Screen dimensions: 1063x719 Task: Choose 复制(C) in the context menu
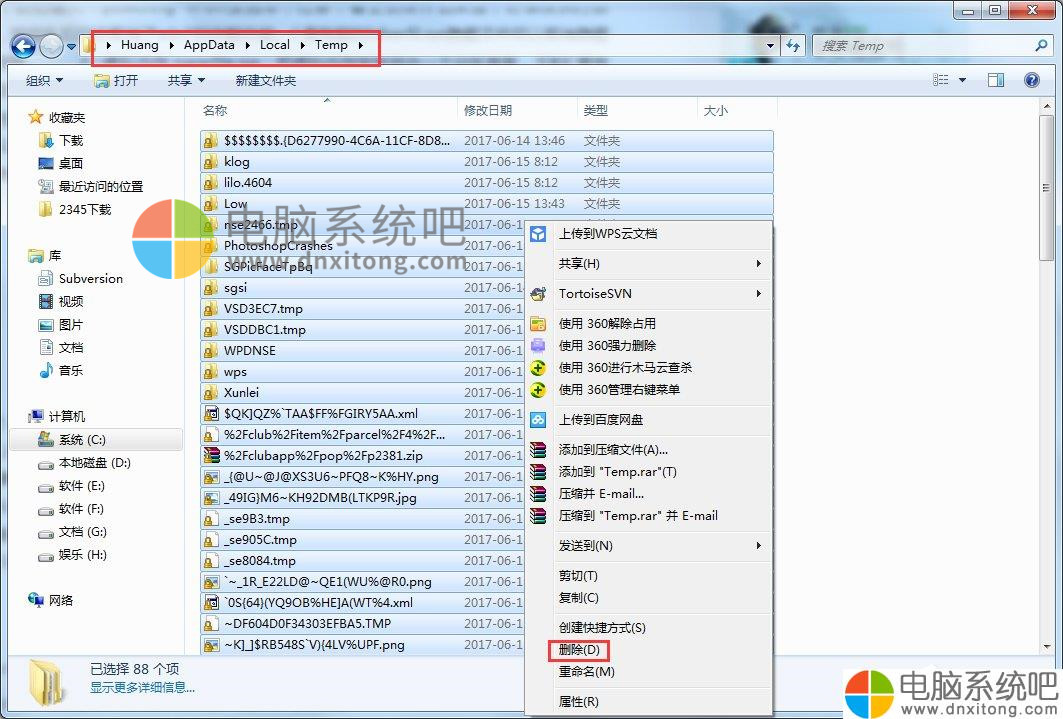[578, 598]
